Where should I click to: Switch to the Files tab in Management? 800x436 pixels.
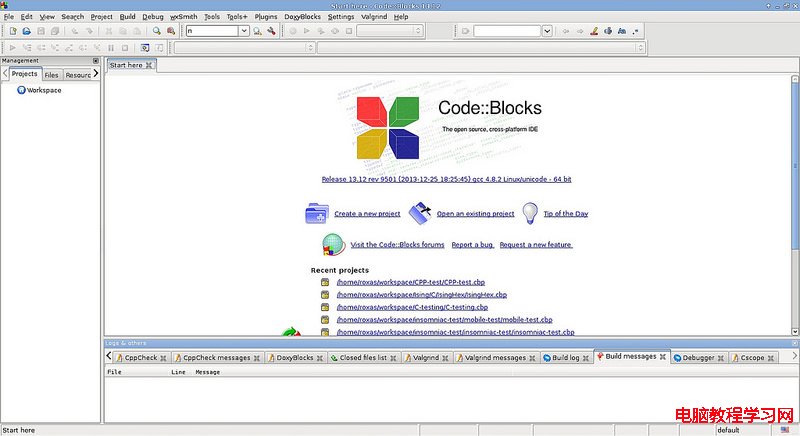52,75
